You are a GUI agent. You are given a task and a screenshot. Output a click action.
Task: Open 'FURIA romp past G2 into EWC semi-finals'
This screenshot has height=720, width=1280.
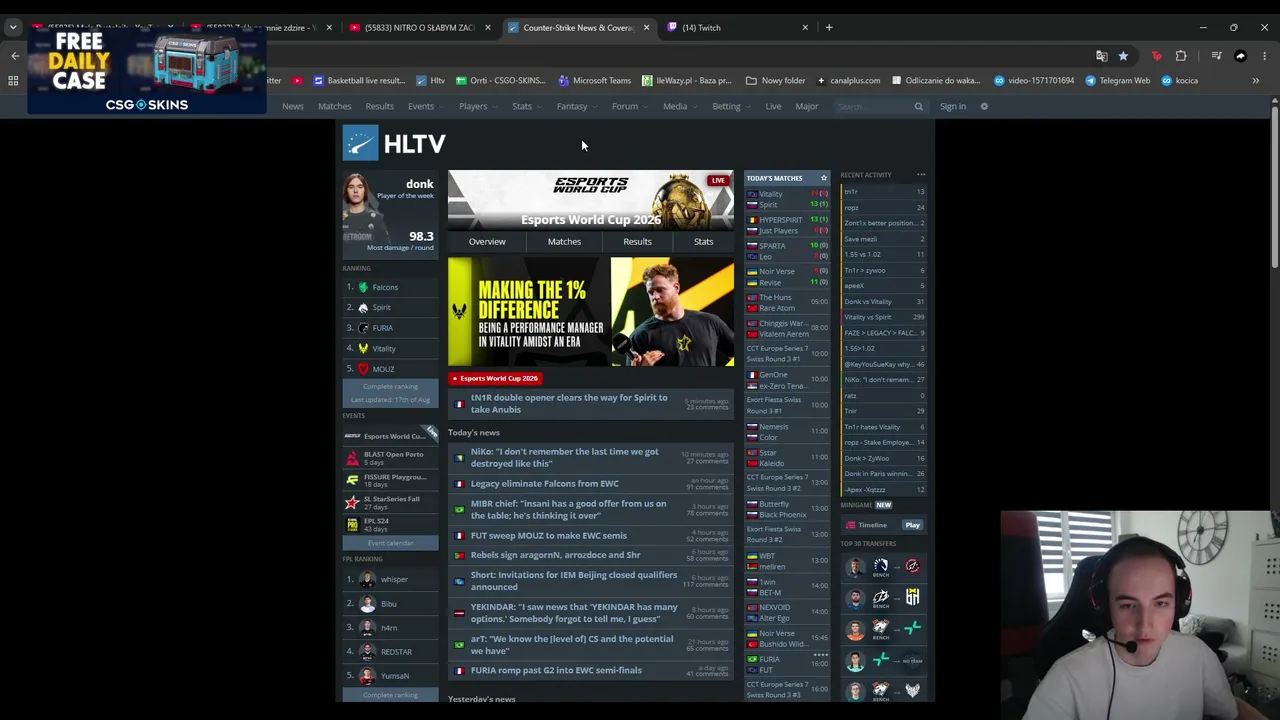click(x=556, y=670)
